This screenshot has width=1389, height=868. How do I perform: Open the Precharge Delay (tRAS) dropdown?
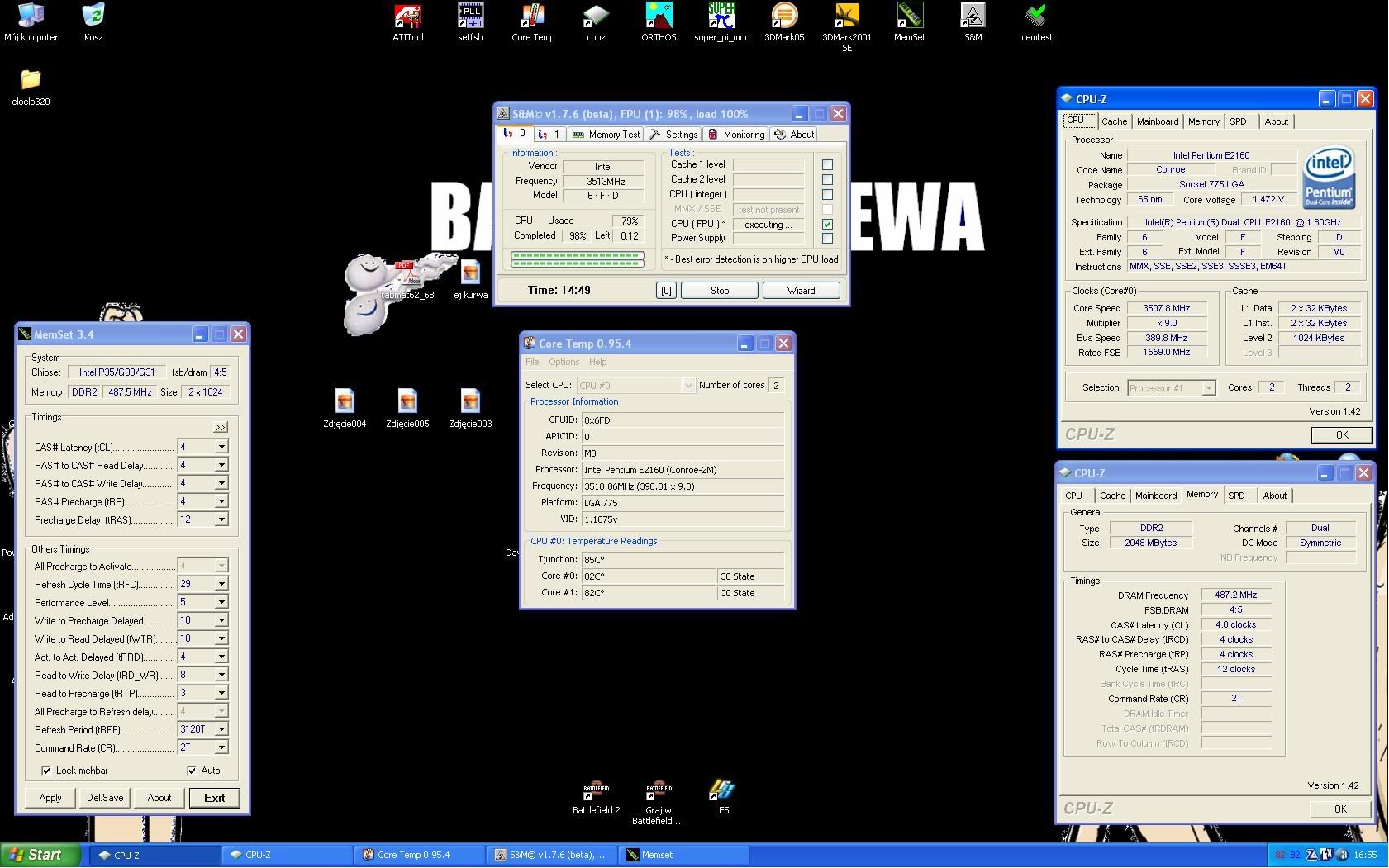[x=221, y=519]
